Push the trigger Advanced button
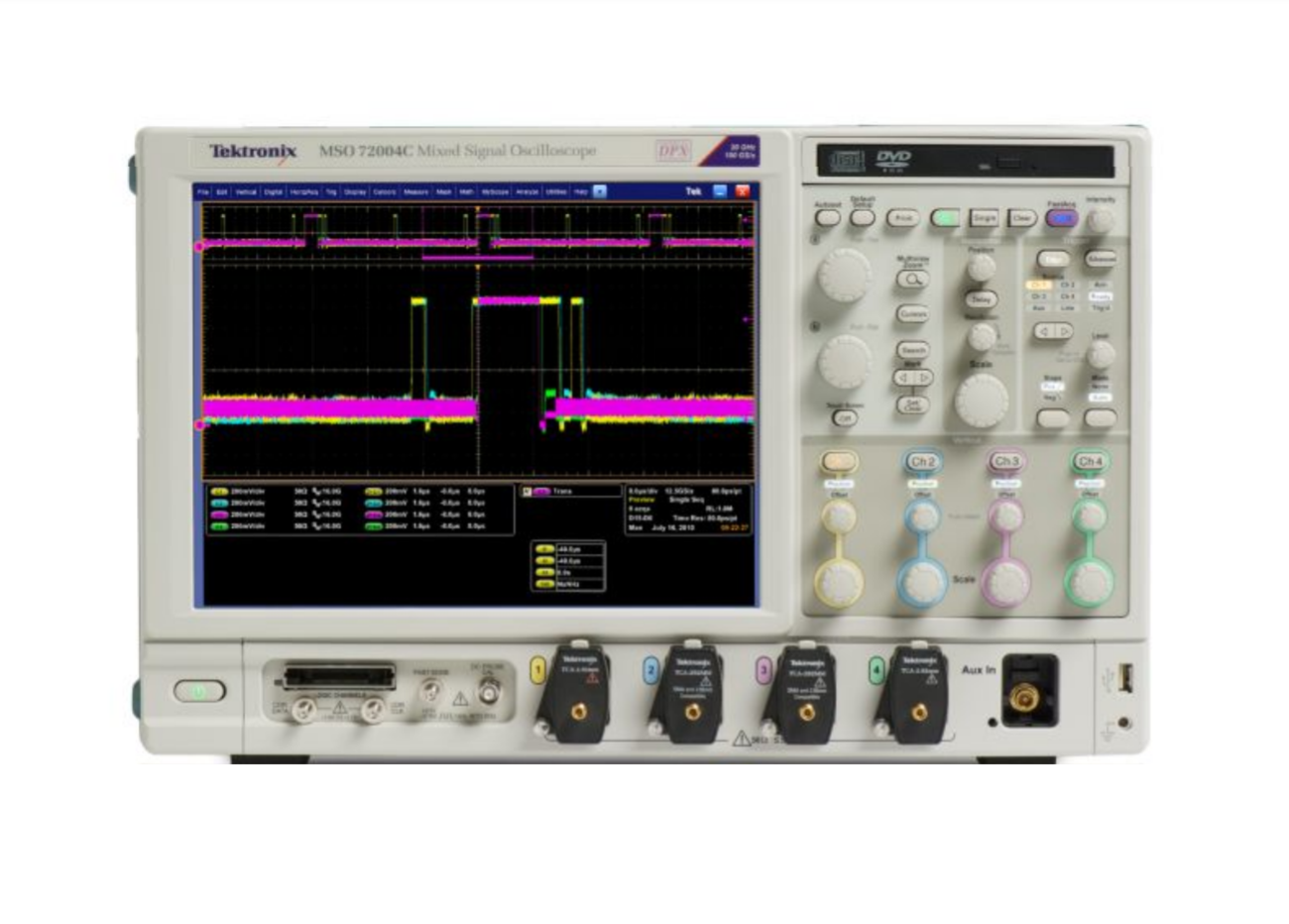The height and width of the screenshot is (924, 1289). (1102, 259)
